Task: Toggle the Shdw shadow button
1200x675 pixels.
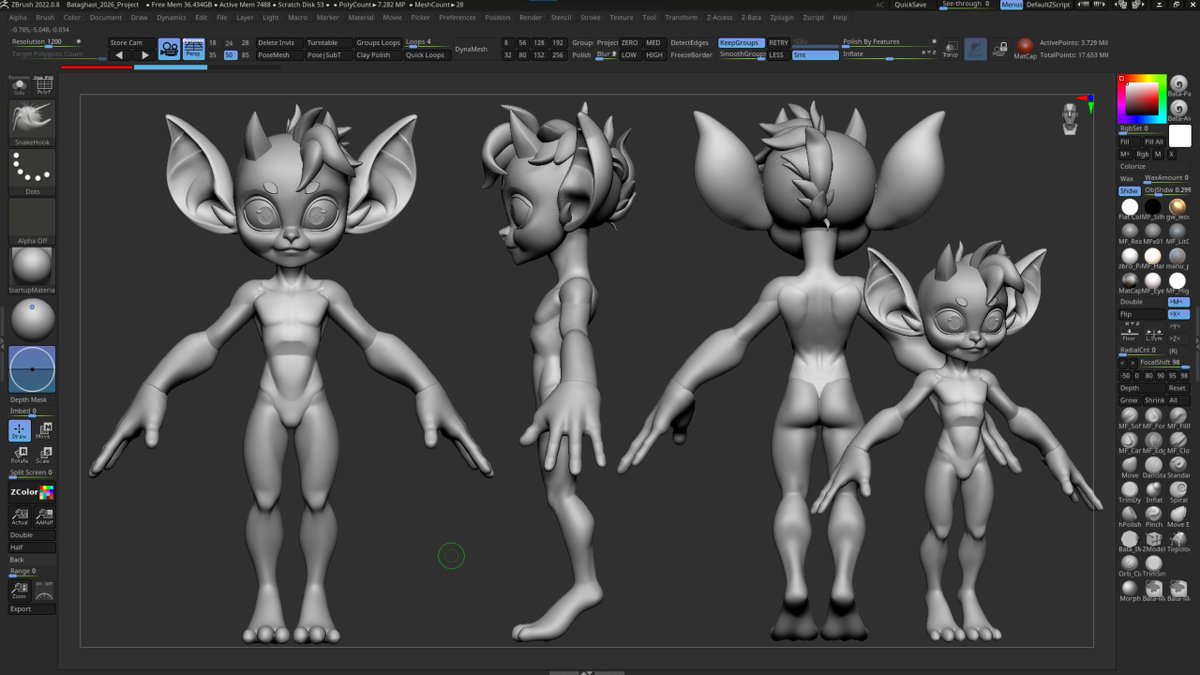Action: tap(1129, 190)
